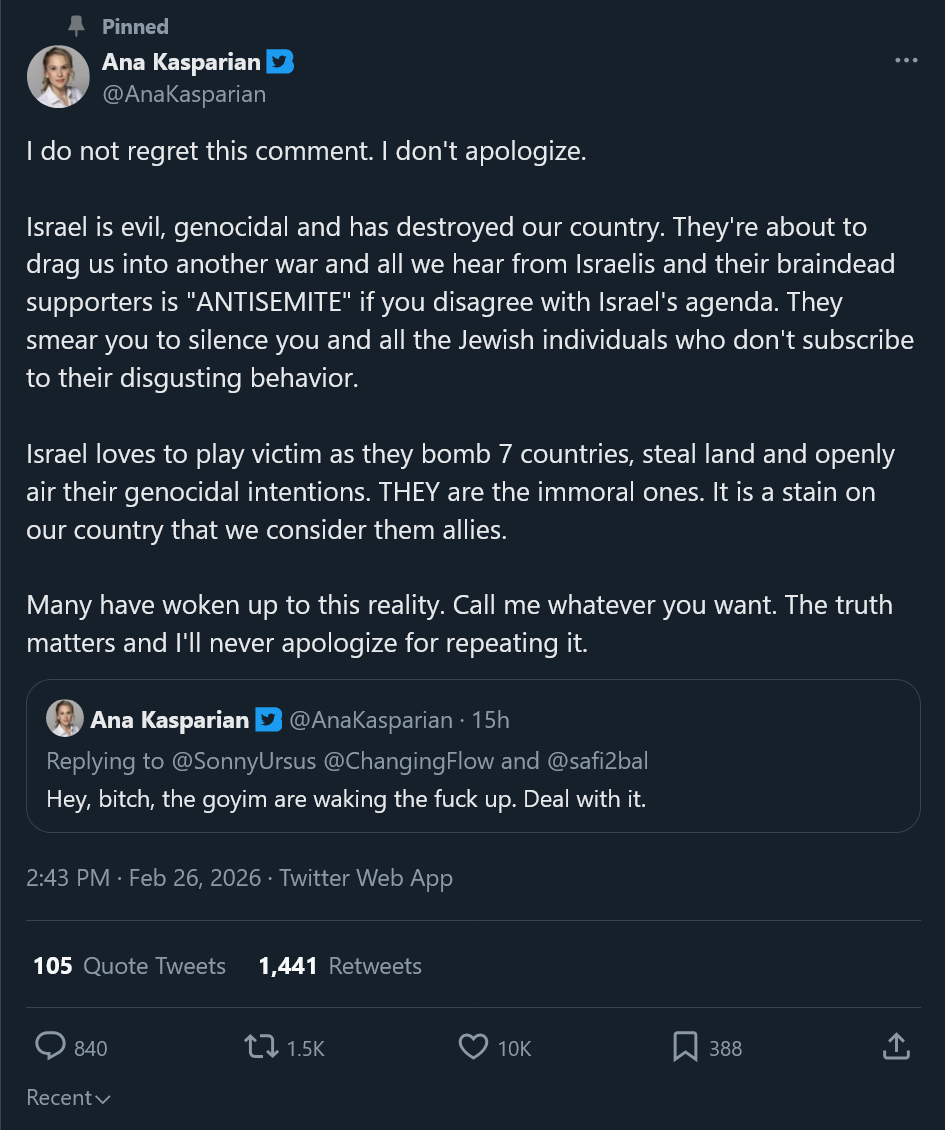This screenshot has width=945, height=1130.
Task: Click the @AnaKasparian handle in header
Action: 184,94
